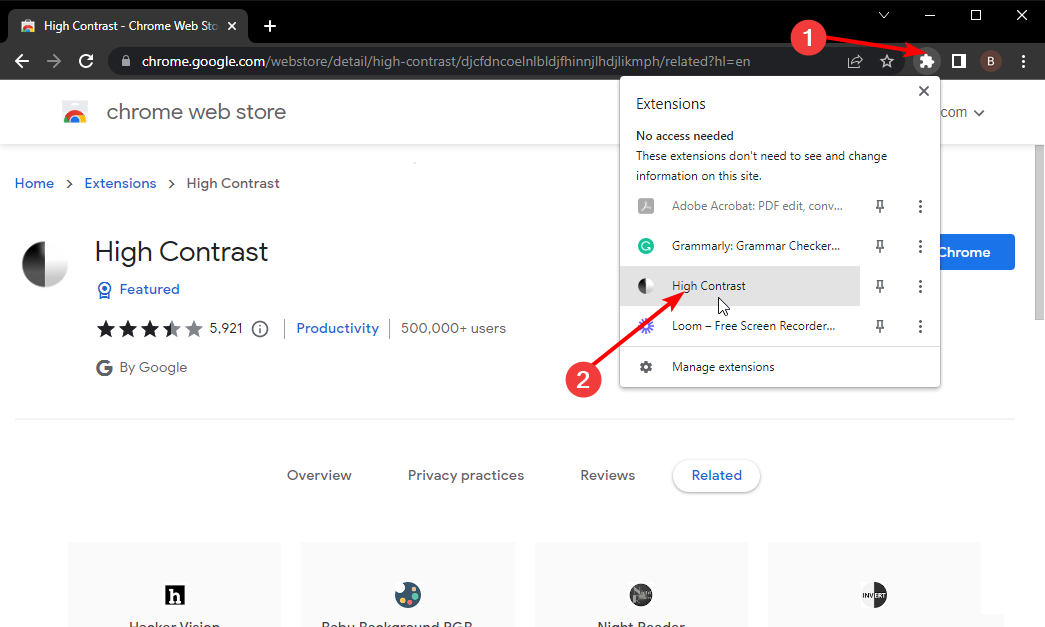Screen dimensions: 1045x627
Task: Open the side panel icon
Action: [x=958, y=61]
